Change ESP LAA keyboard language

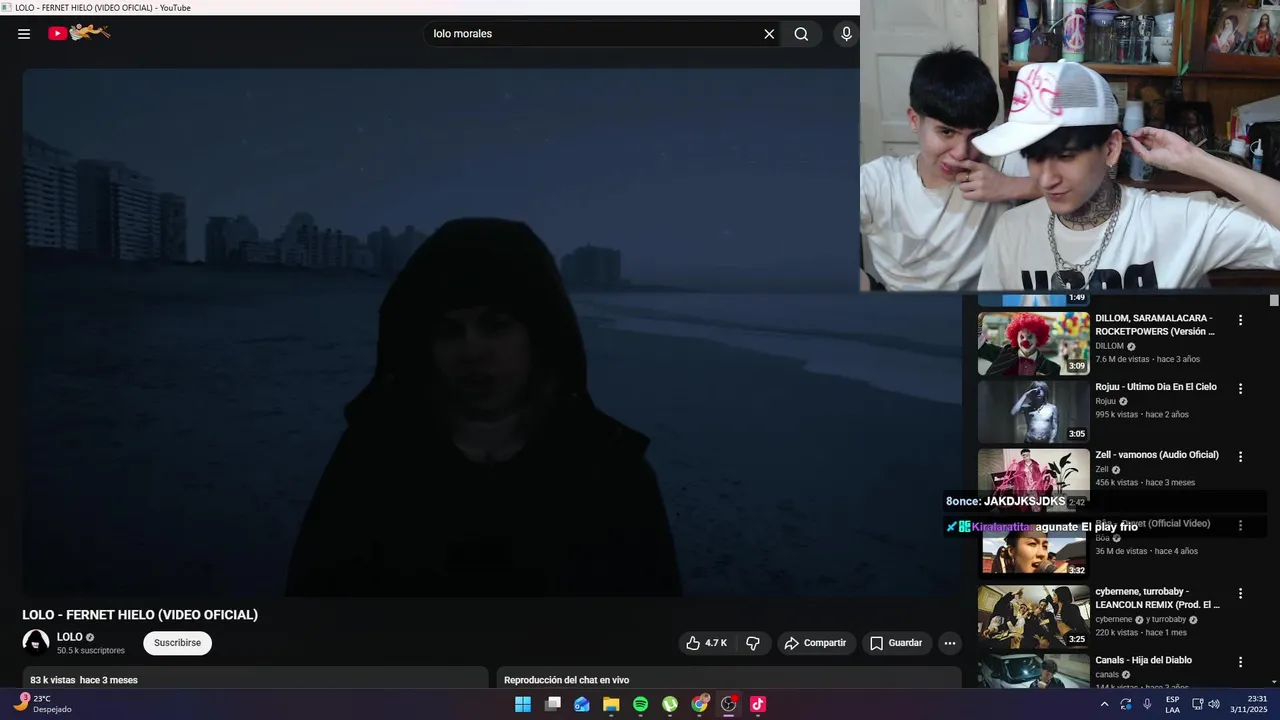(x=1172, y=704)
